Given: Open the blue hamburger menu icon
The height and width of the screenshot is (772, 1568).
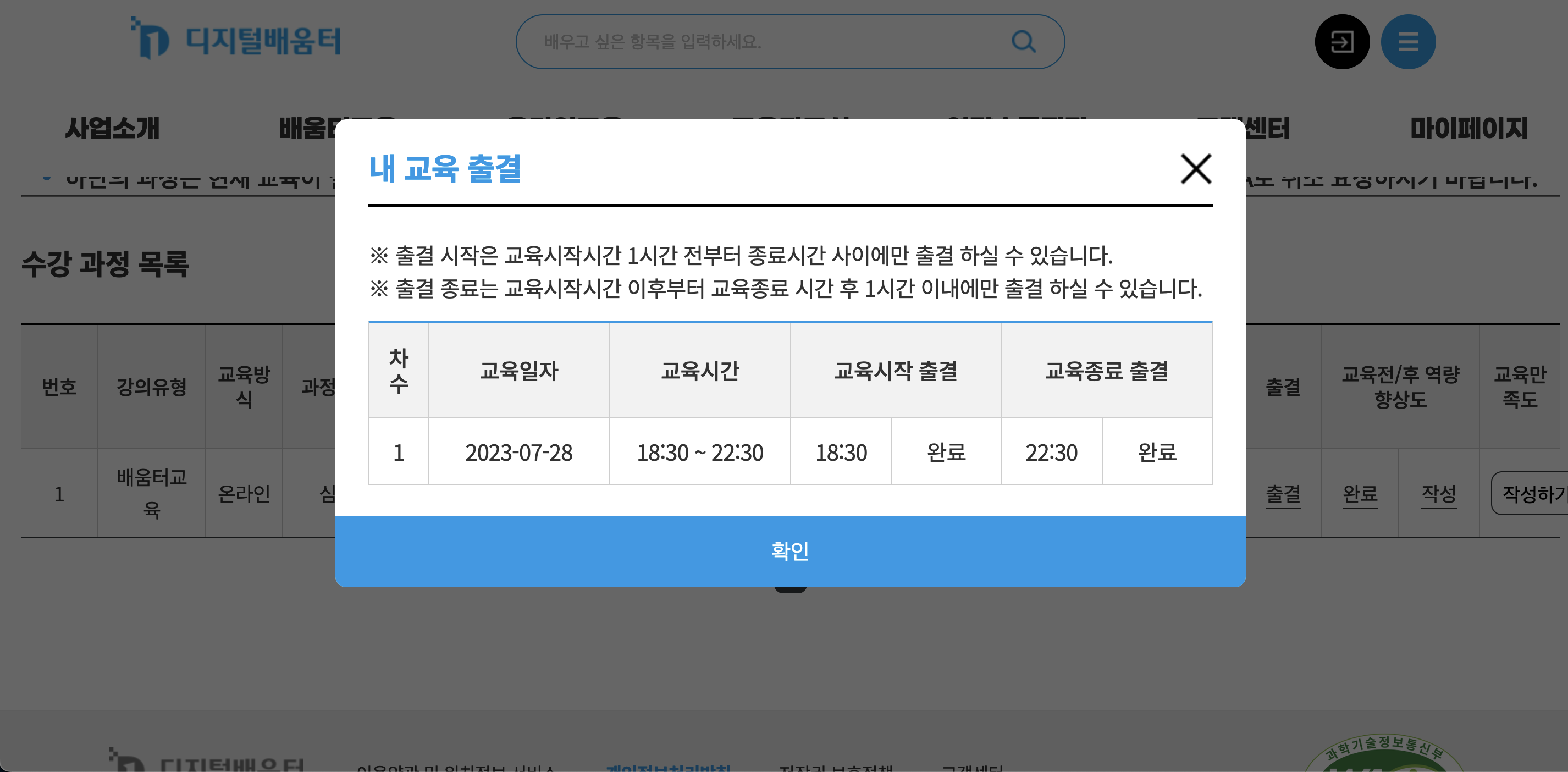Looking at the screenshot, I should coord(1408,41).
